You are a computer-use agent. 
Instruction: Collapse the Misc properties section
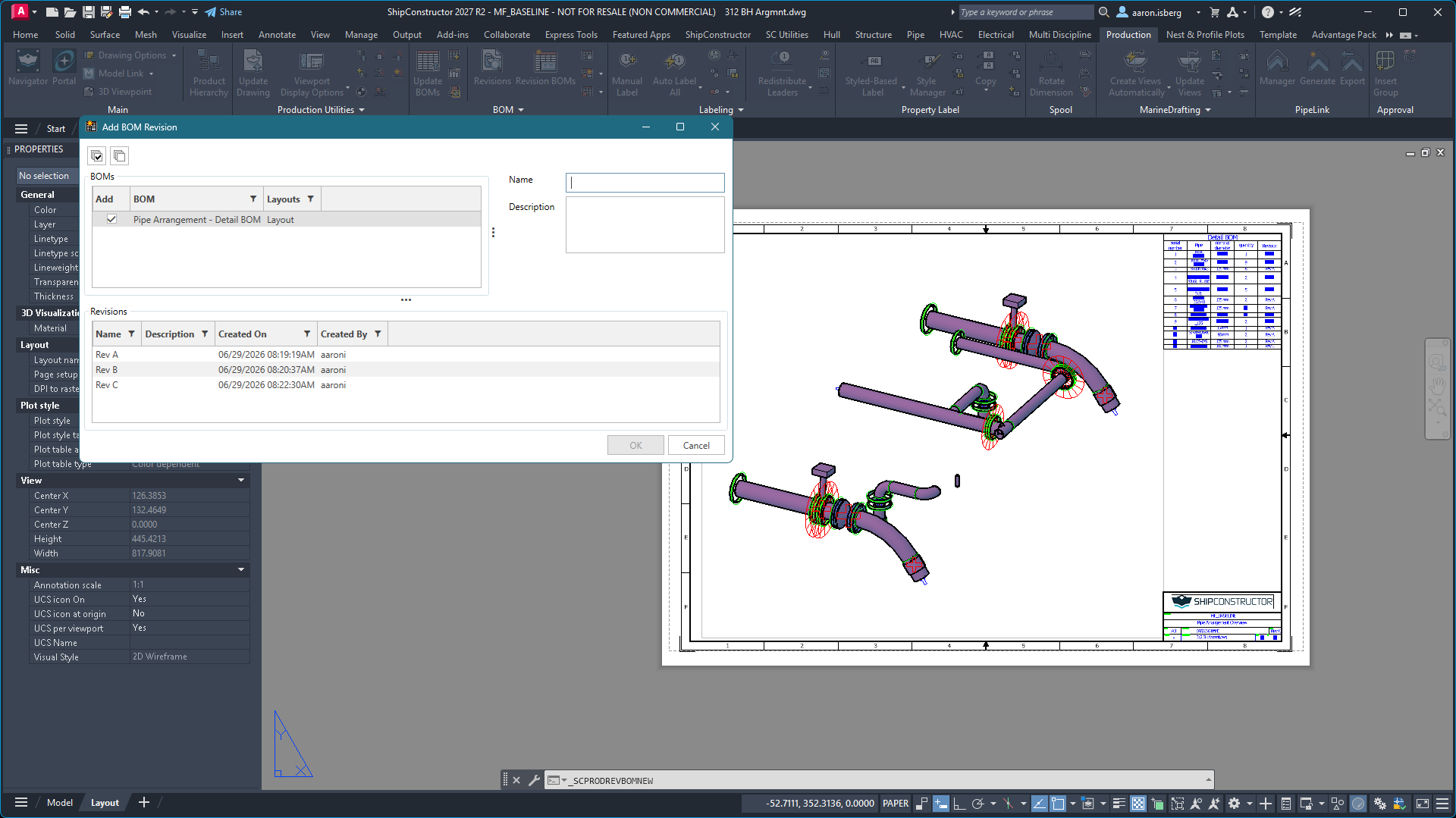(241, 570)
